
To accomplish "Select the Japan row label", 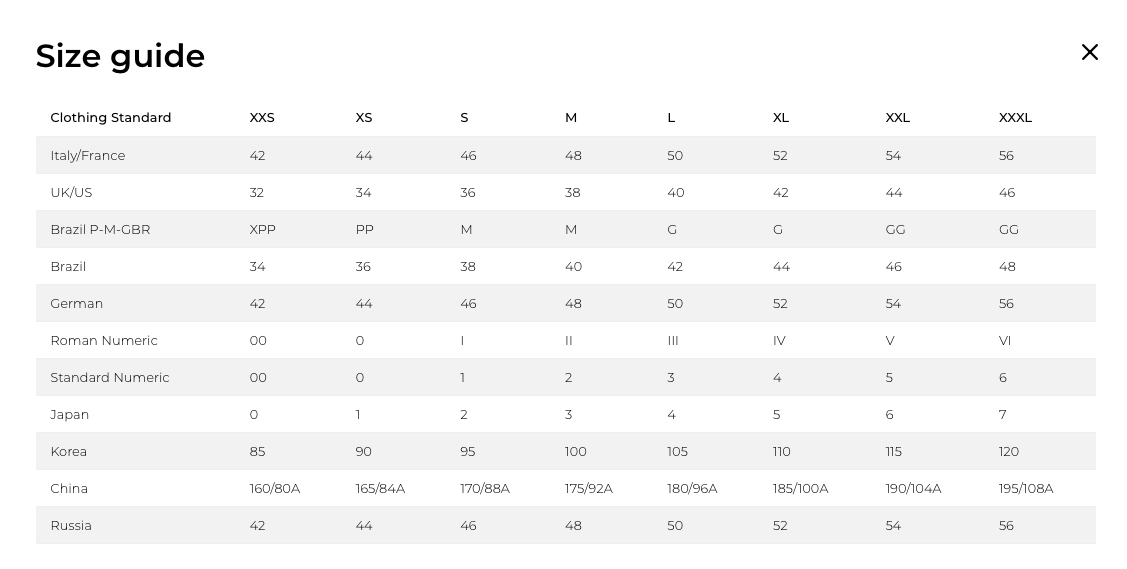I will [70, 415].
